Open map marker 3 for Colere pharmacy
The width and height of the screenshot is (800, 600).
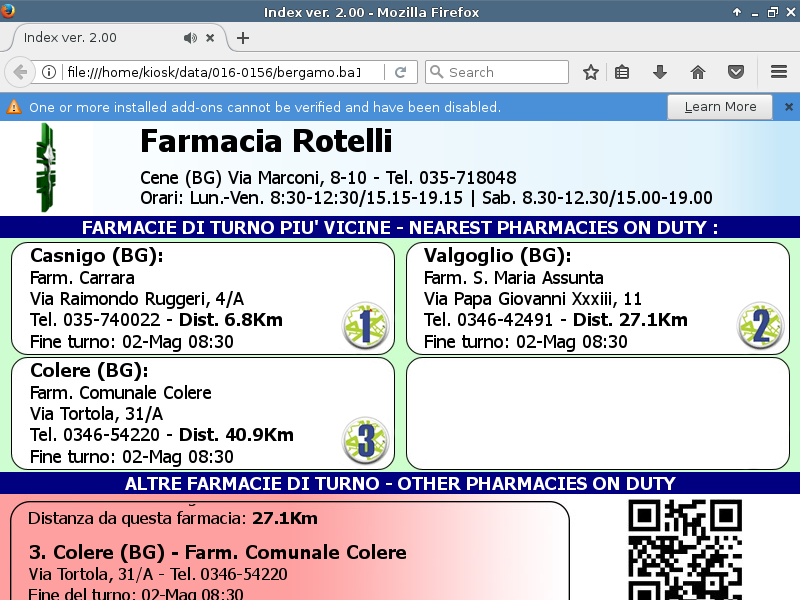[x=365, y=440]
